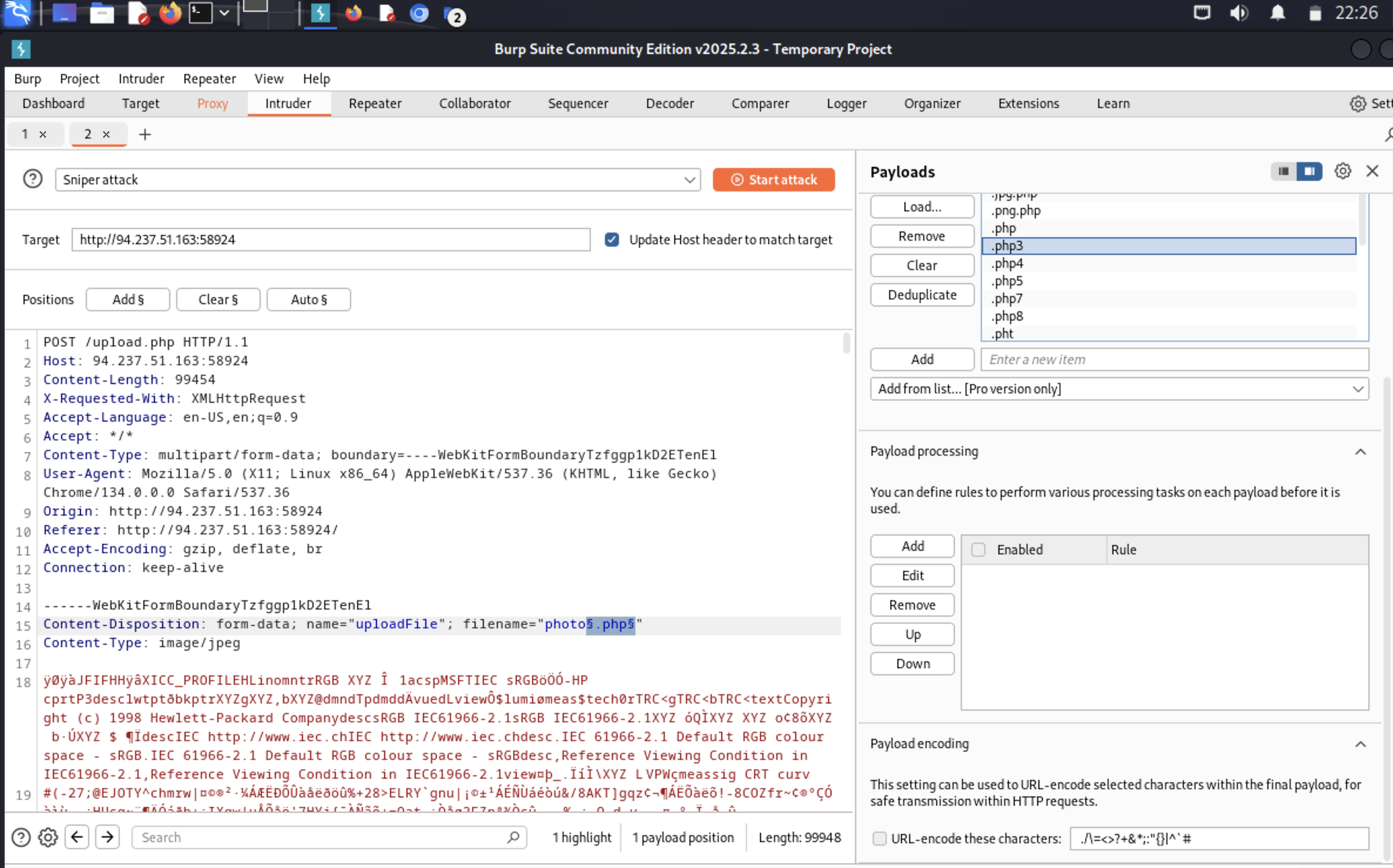Open the volume control in the system tray
Screen dimensions: 1393x868
[1239, 13]
